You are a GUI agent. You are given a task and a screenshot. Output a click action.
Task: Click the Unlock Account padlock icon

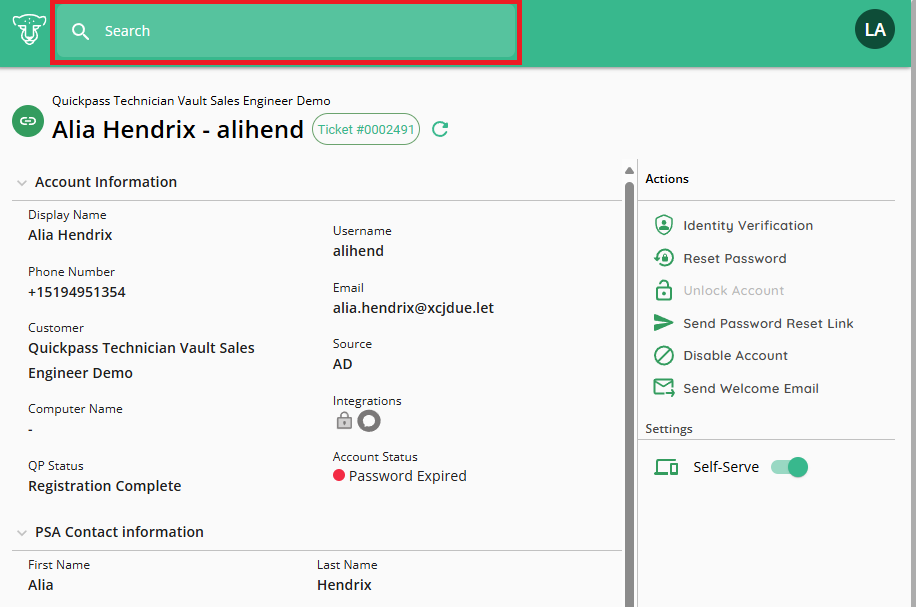664,290
